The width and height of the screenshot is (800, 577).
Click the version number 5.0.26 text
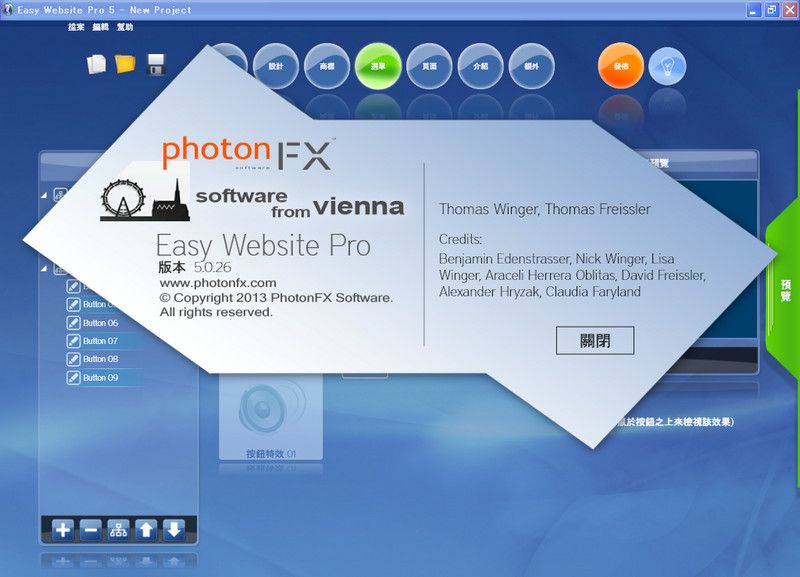coord(212,267)
